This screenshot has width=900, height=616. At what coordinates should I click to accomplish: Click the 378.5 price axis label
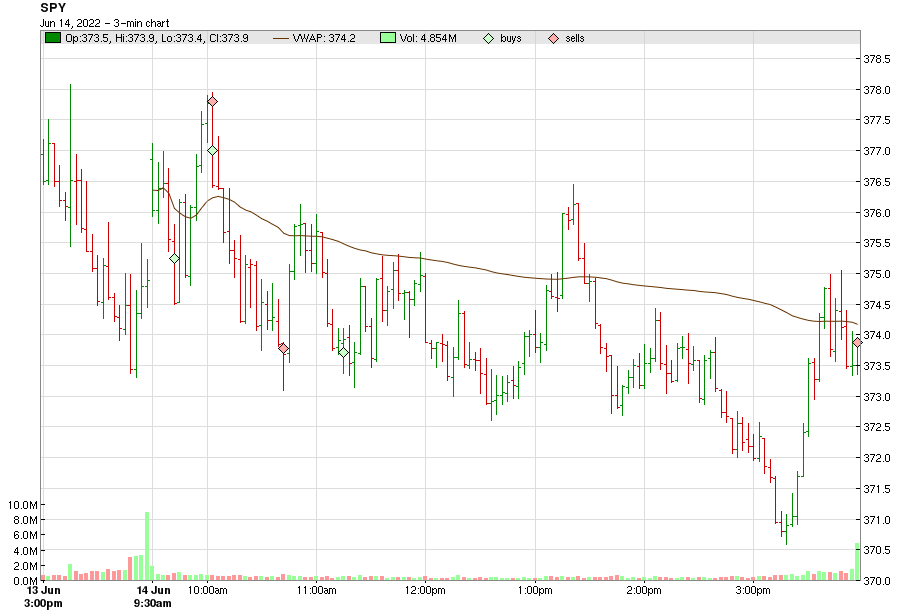tap(877, 59)
